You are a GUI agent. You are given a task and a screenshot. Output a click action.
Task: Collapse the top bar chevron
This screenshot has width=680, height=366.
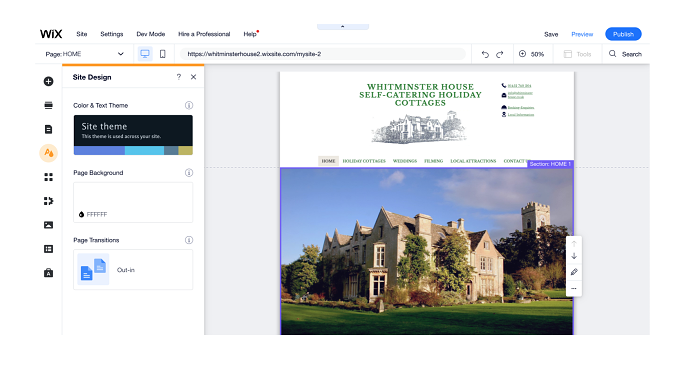343,26
